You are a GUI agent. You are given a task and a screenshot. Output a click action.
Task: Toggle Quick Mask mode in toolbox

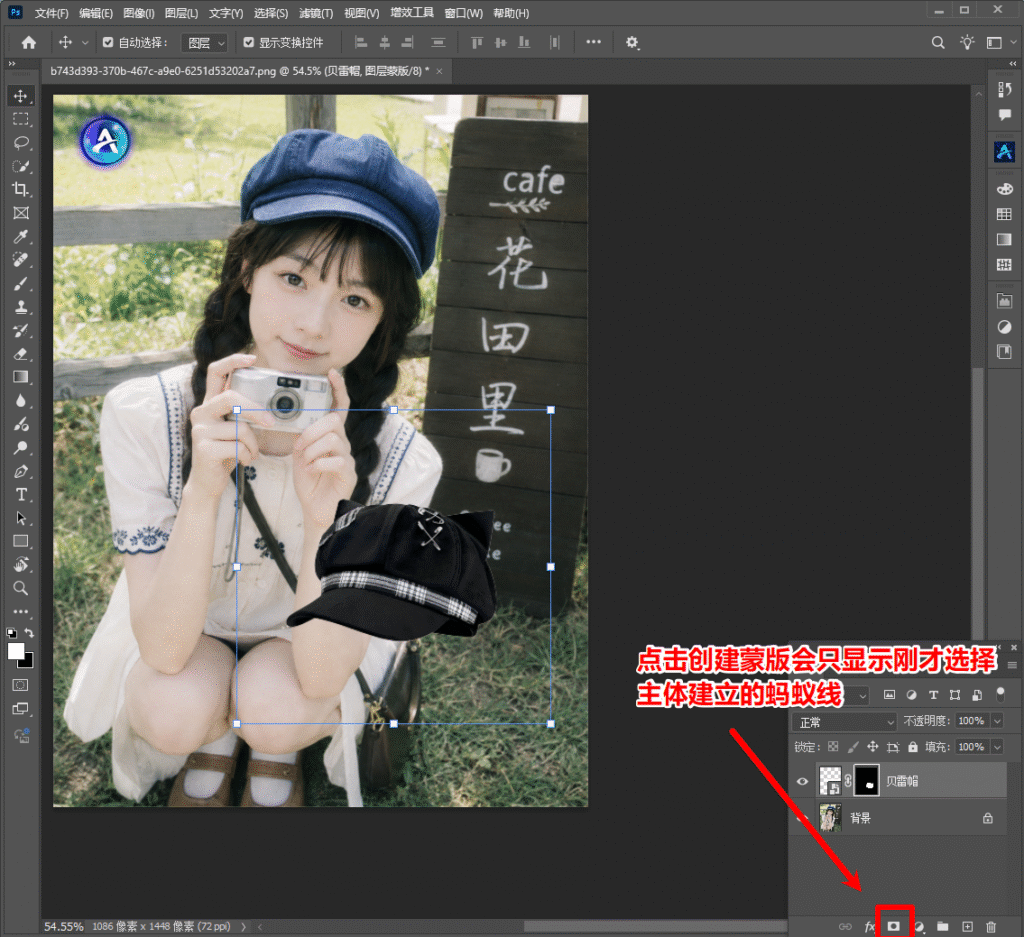[21, 685]
